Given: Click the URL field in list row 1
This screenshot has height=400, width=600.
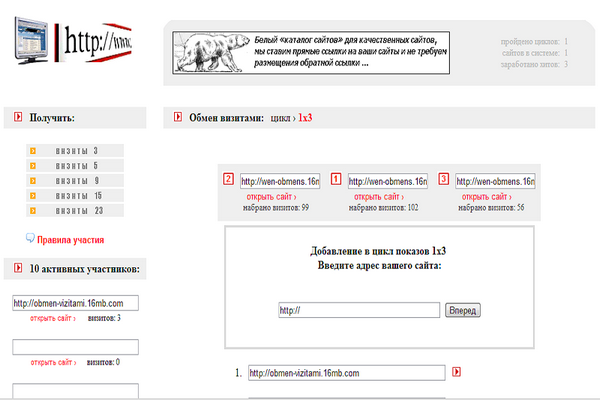Looking at the screenshot, I should 347,373.
